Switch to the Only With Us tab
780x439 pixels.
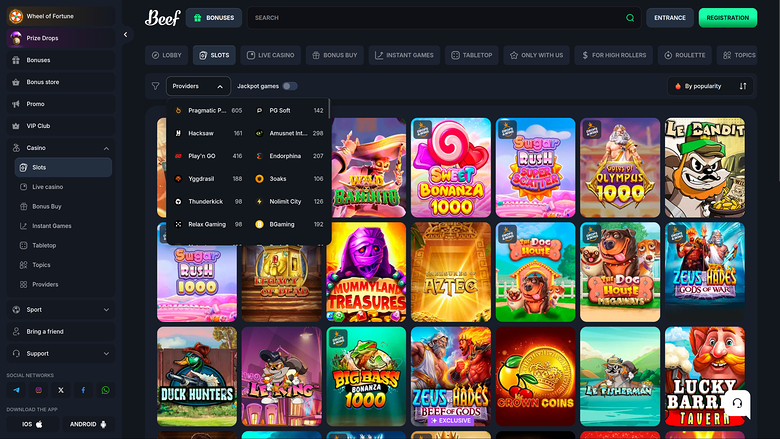tap(536, 55)
